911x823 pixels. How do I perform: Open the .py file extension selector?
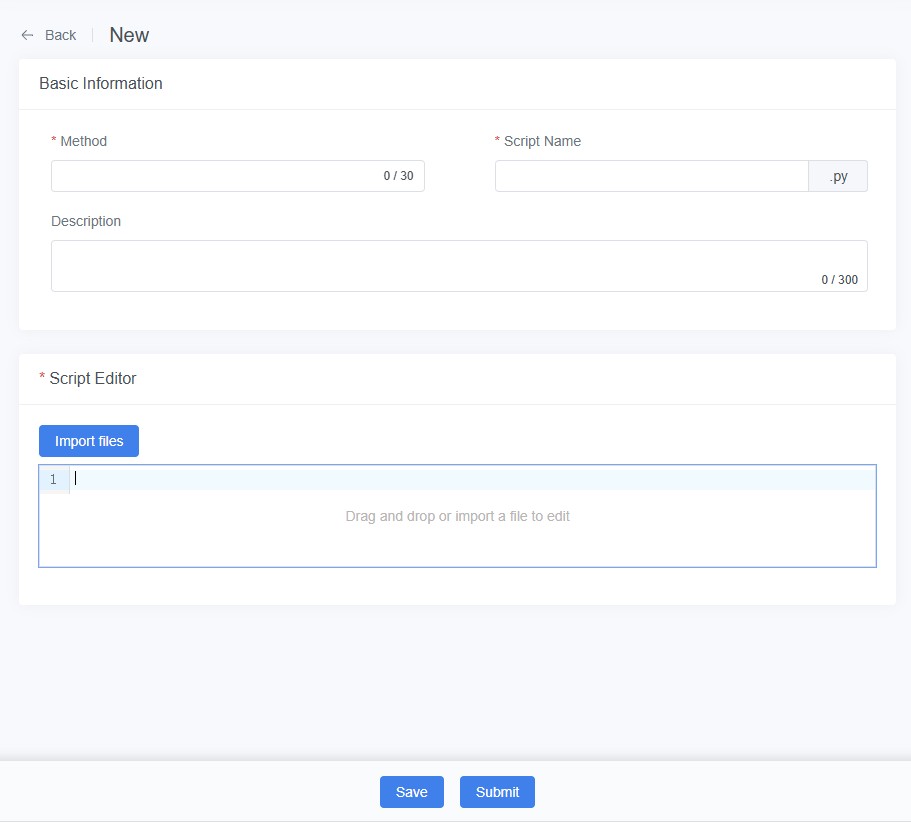pyautogui.click(x=838, y=175)
